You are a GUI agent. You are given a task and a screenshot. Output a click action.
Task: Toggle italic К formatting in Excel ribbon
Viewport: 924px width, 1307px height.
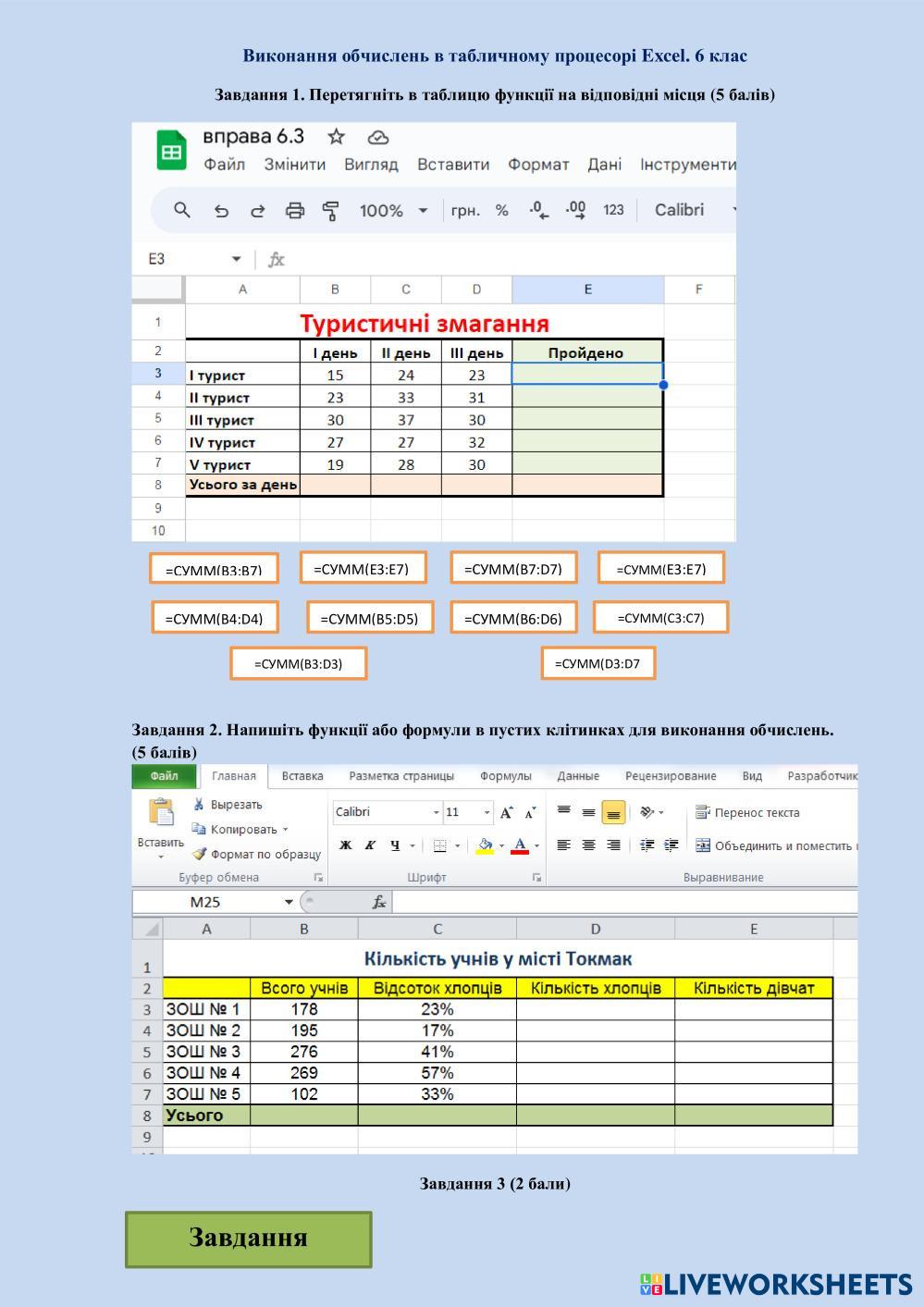point(369,845)
